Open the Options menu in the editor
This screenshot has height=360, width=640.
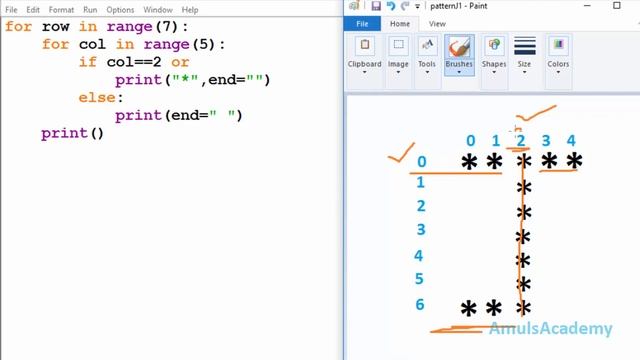click(x=120, y=9)
